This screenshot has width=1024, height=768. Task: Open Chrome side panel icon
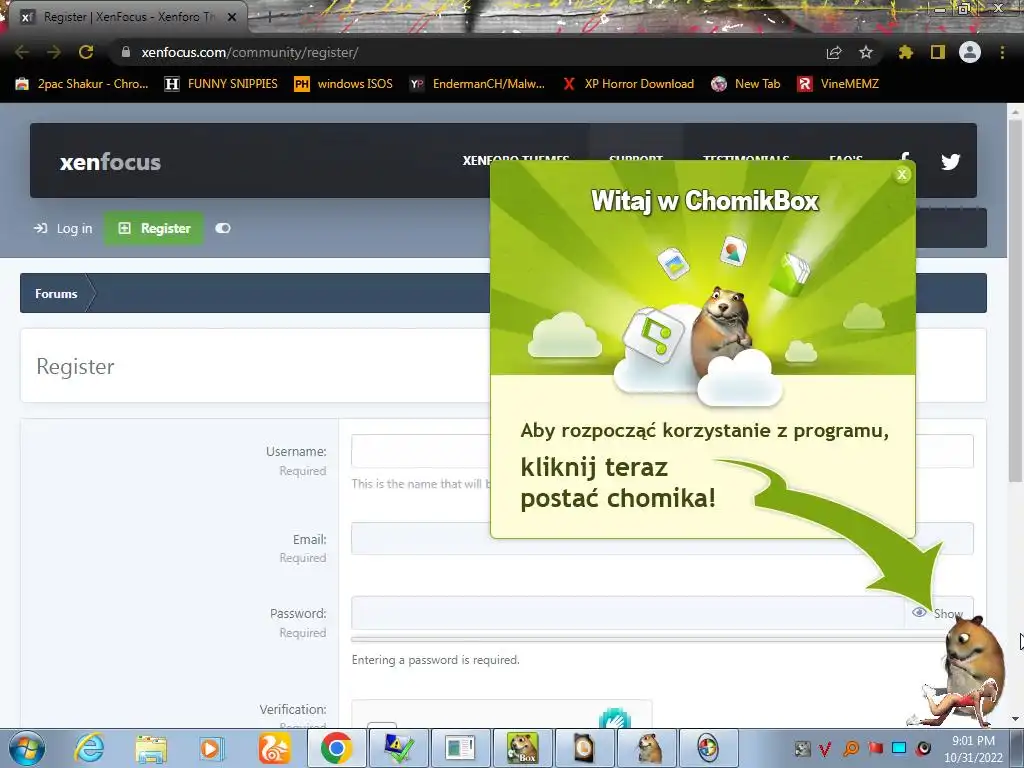(x=938, y=52)
